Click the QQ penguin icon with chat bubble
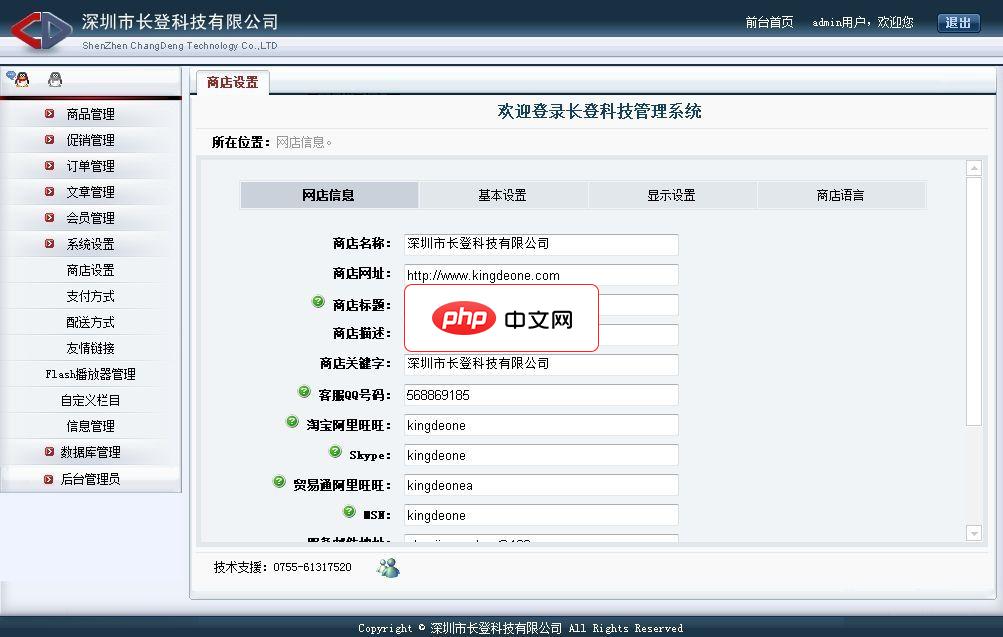Screen dimensions: 1003x637 [x=18, y=79]
